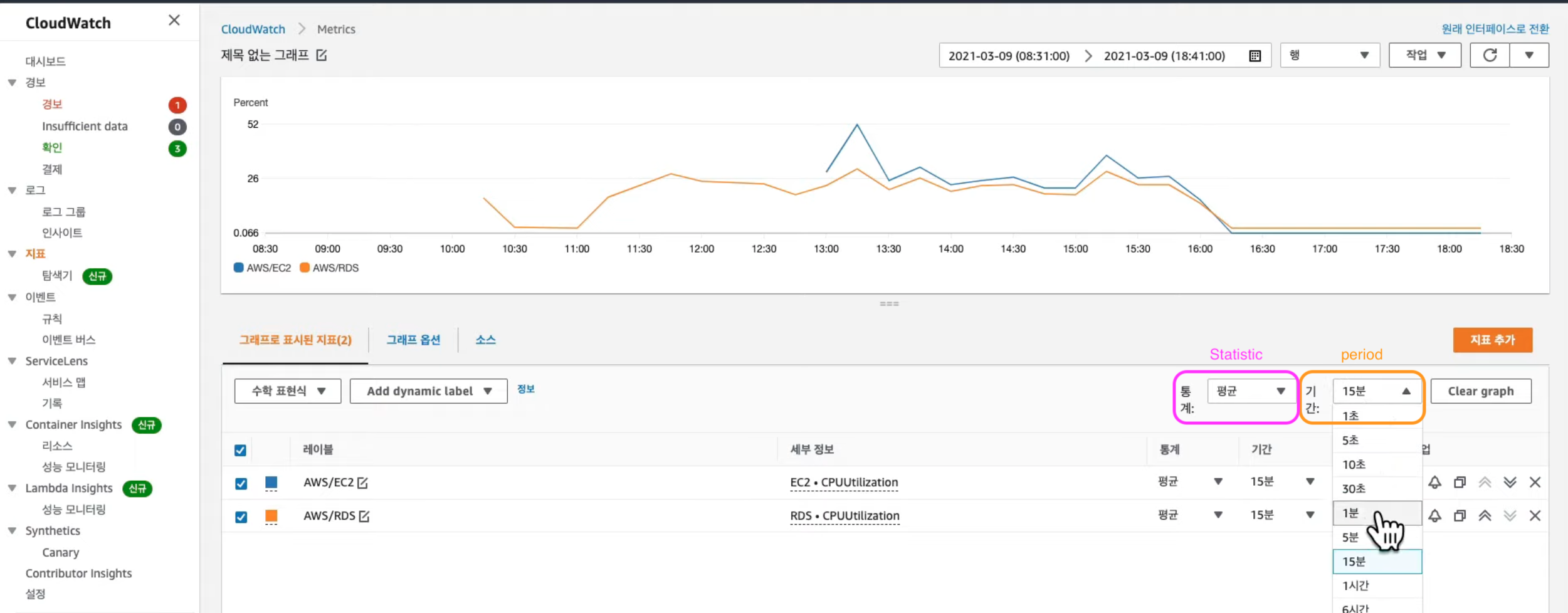Open refresh options dropdown arrow
1568x613 pixels.
(1529, 55)
